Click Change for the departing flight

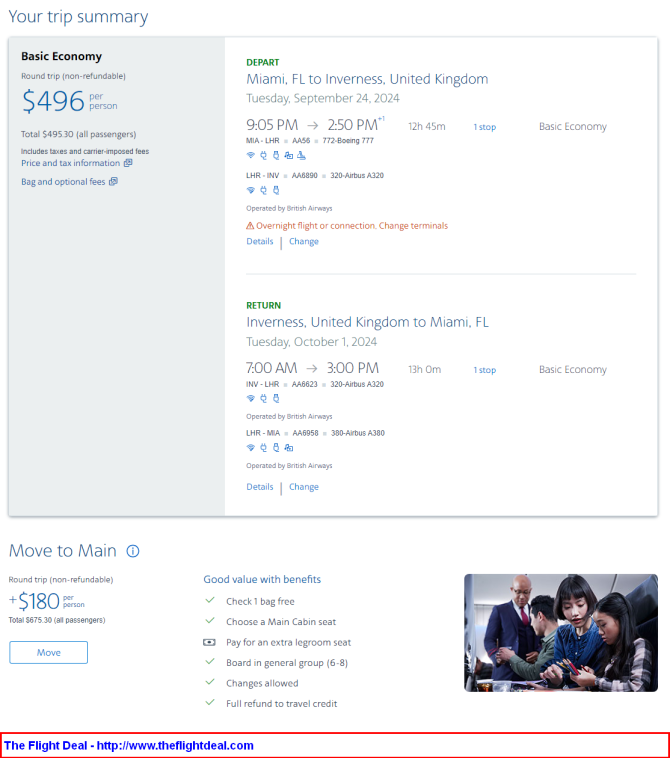(x=304, y=241)
